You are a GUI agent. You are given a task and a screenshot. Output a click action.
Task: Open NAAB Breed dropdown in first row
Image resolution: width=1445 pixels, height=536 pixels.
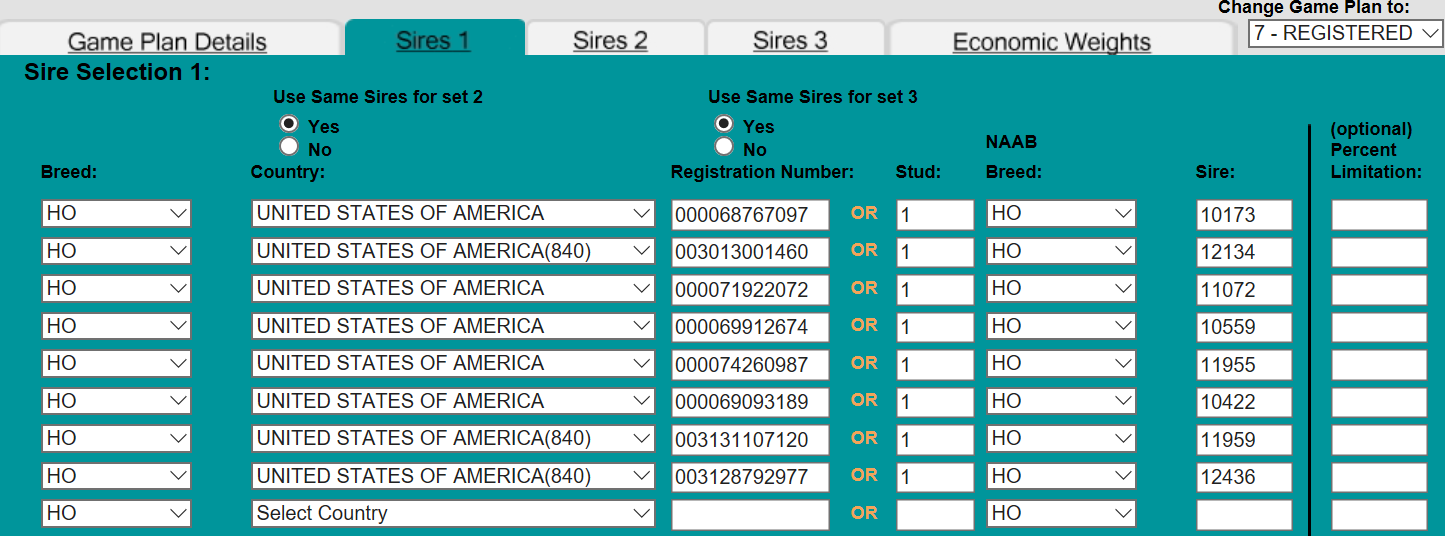coord(1060,213)
